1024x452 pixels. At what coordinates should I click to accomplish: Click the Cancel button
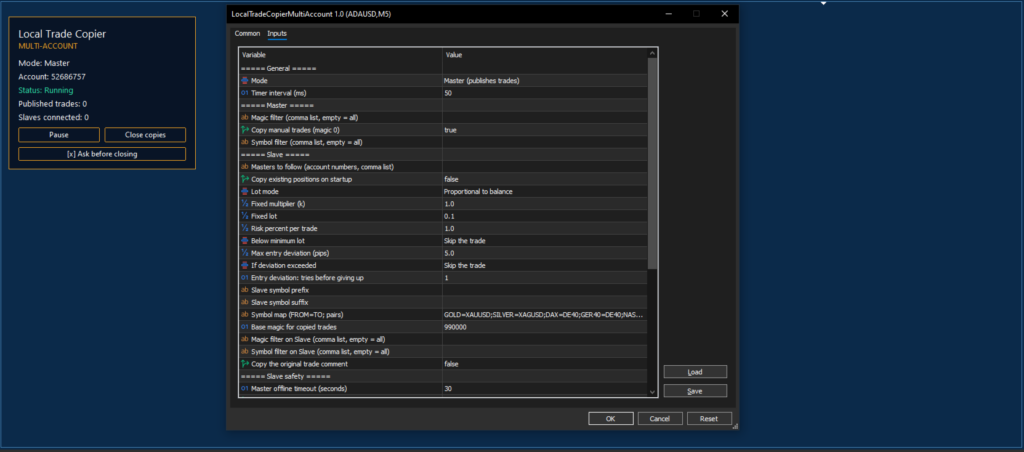click(660, 419)
